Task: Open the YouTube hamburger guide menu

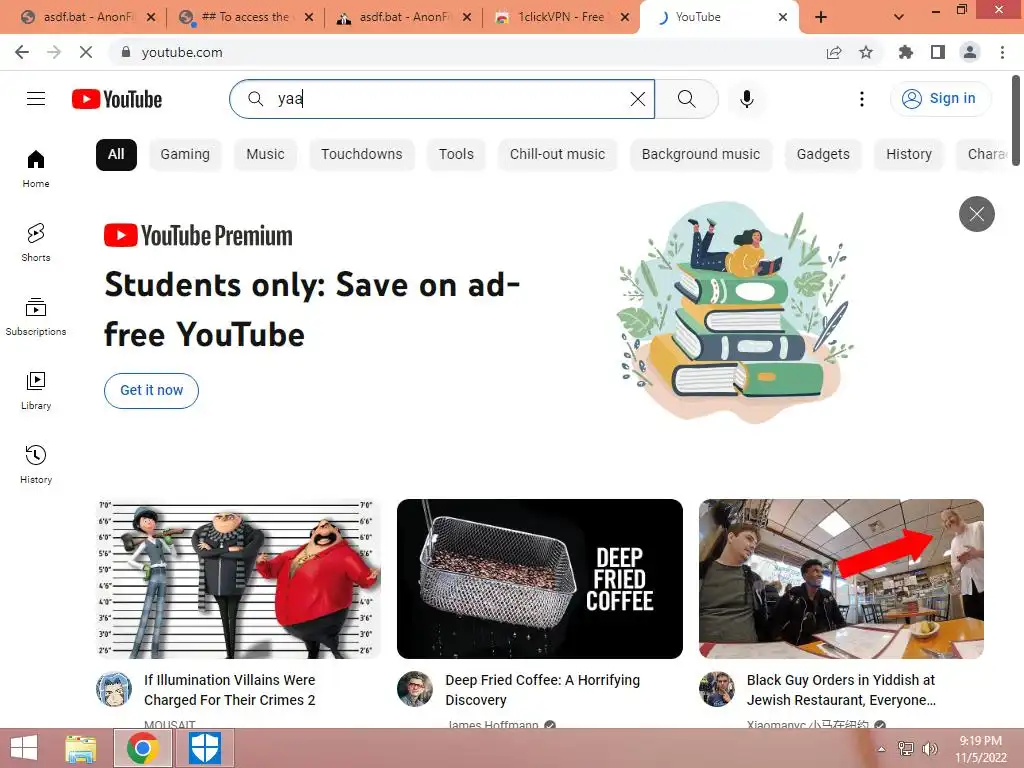Action: [x=36, y=99]
